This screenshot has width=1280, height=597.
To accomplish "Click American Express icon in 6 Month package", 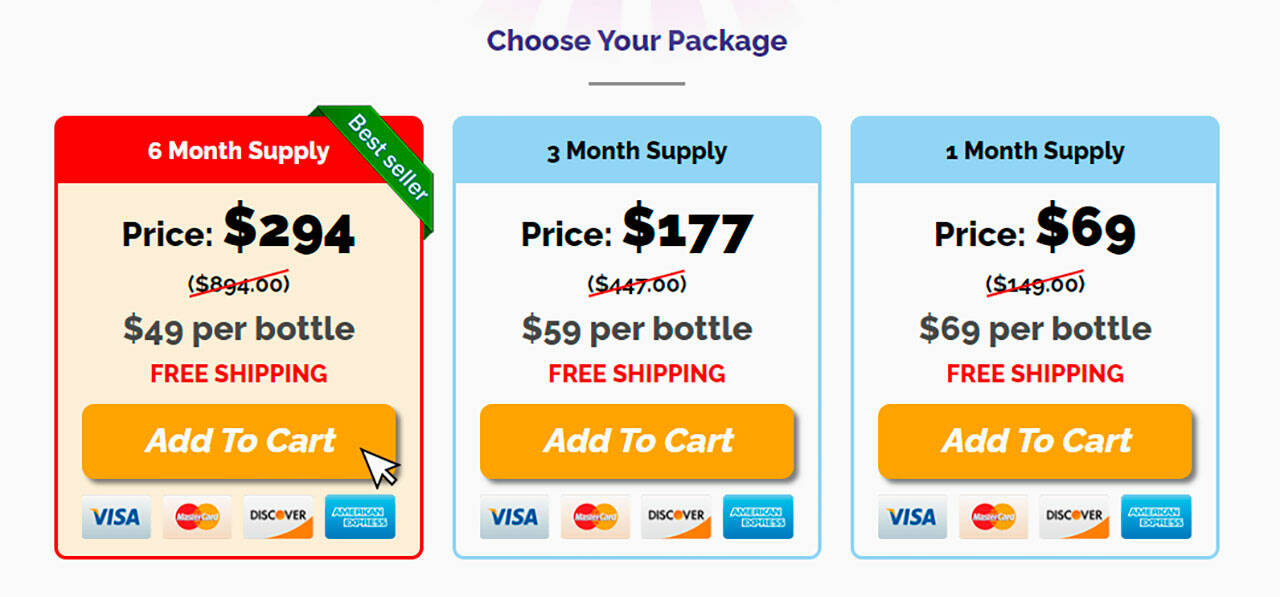I will point(360,517).
